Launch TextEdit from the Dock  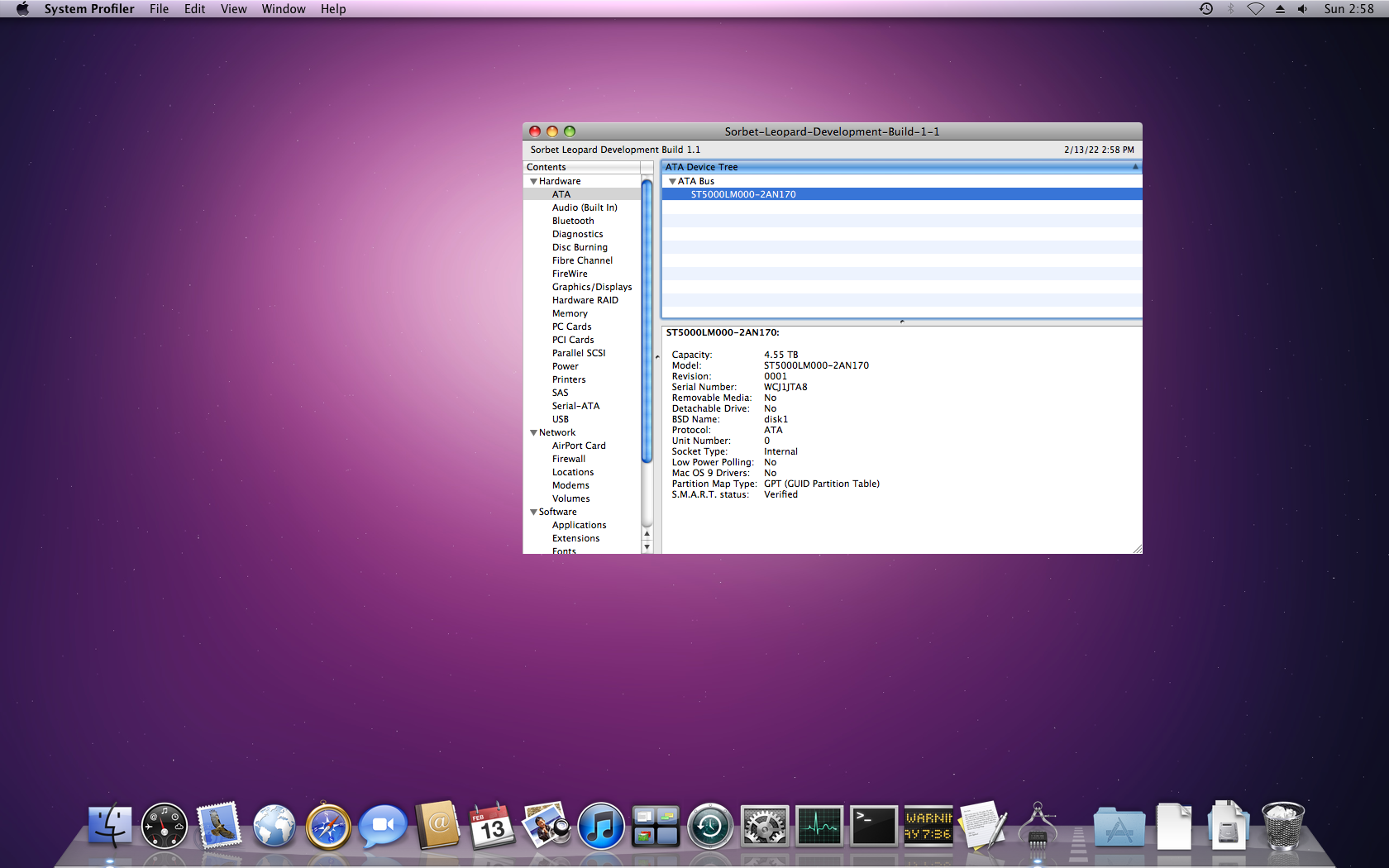click(983, 826)
